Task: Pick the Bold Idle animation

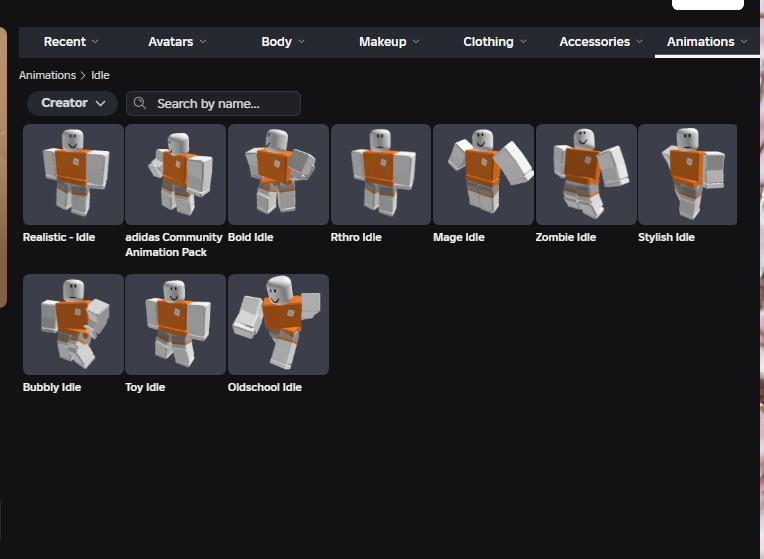Action: tap(278, 174)
